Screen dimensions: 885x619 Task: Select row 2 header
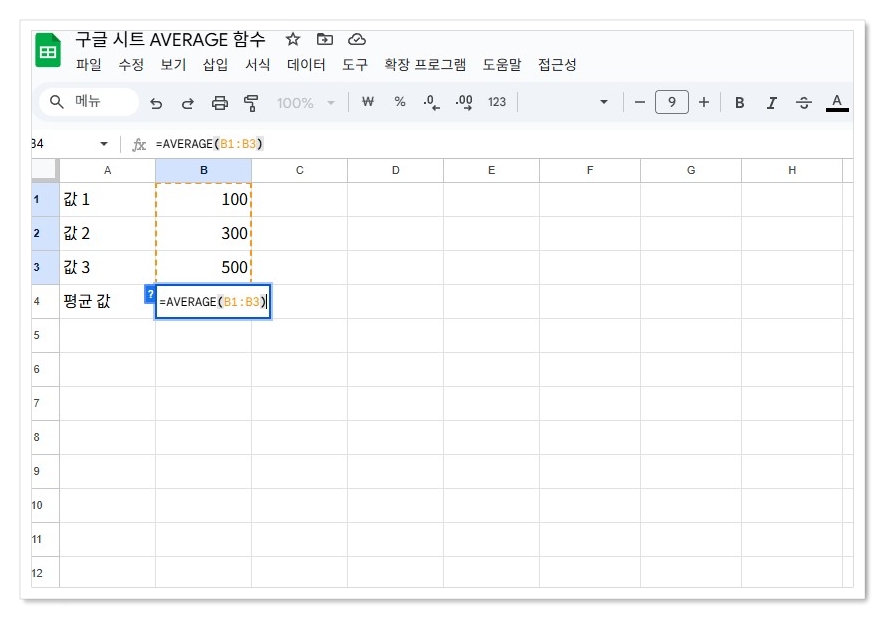[45, 233]
